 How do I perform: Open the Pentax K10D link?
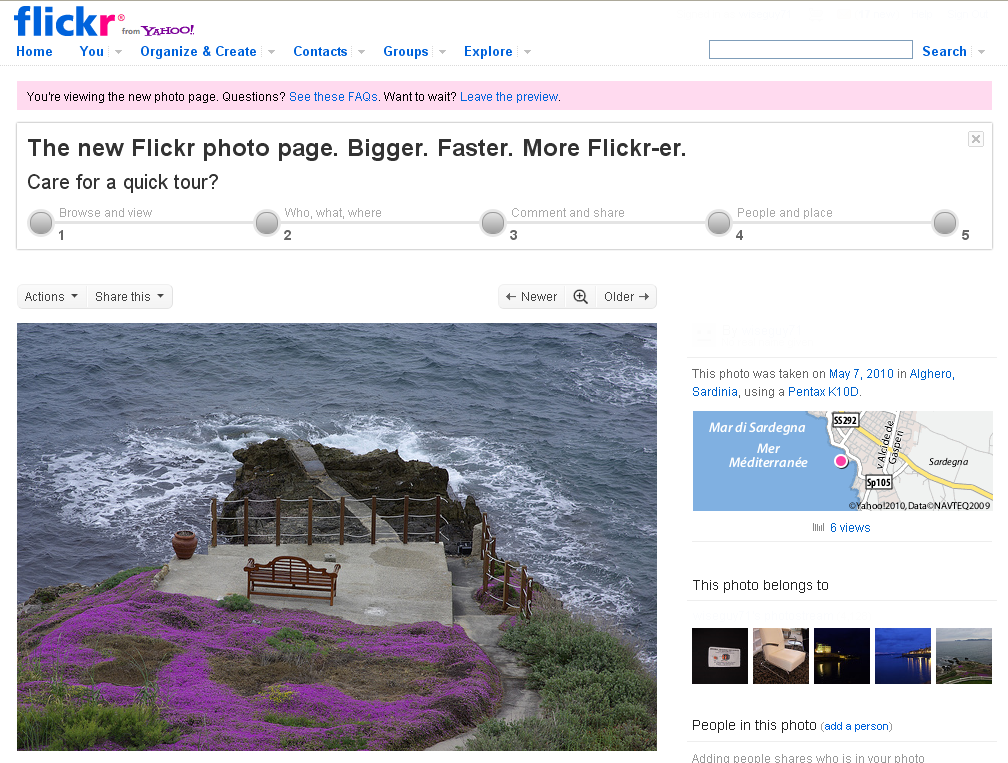pyautogui.click(x=822, y=391)
